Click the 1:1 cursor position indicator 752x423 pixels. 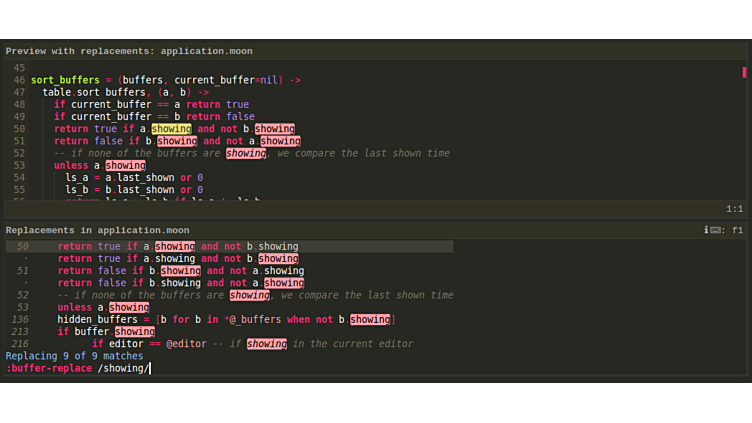pos(734,209)
